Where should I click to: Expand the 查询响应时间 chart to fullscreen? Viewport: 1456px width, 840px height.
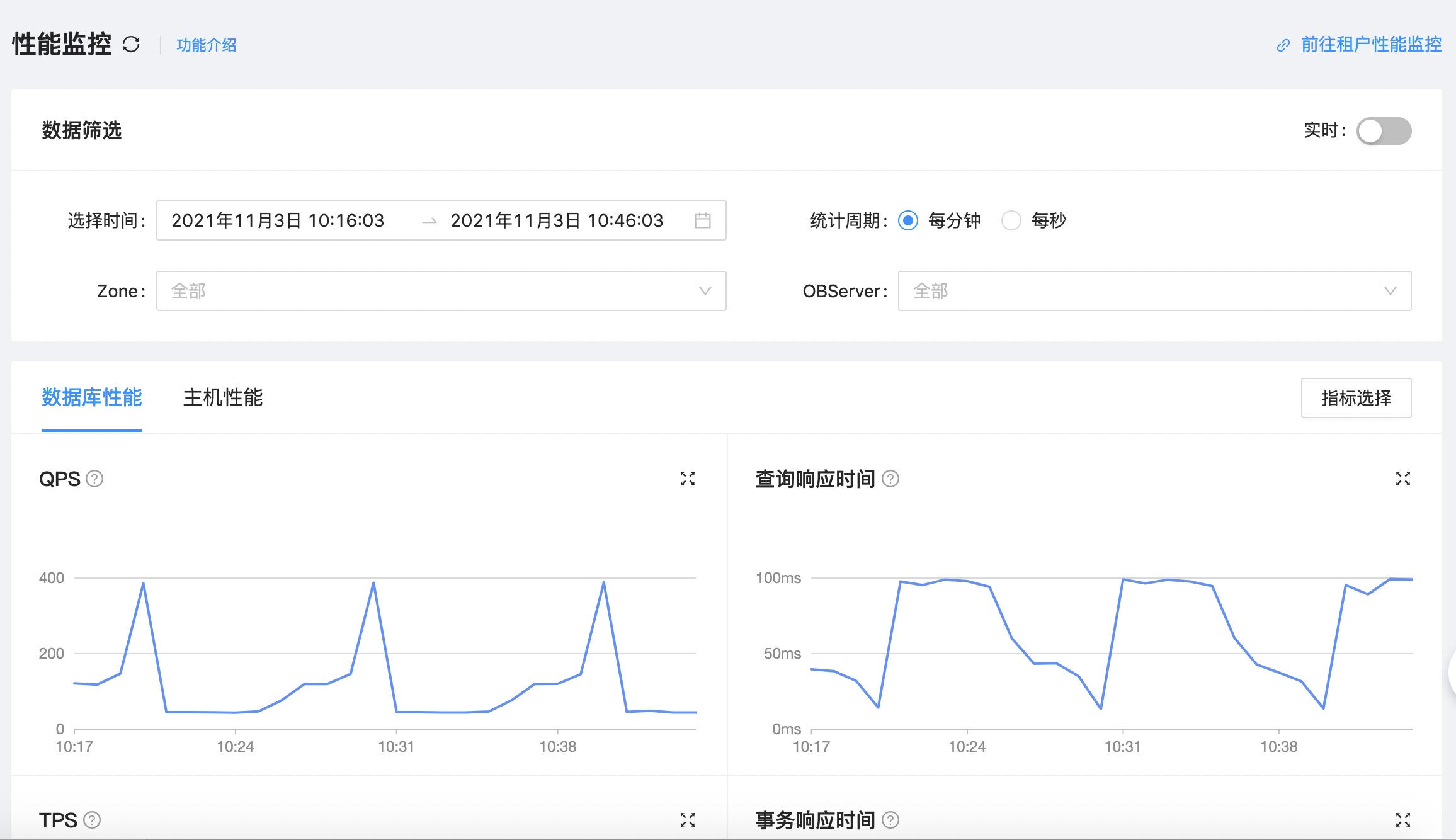point(1402,479)
